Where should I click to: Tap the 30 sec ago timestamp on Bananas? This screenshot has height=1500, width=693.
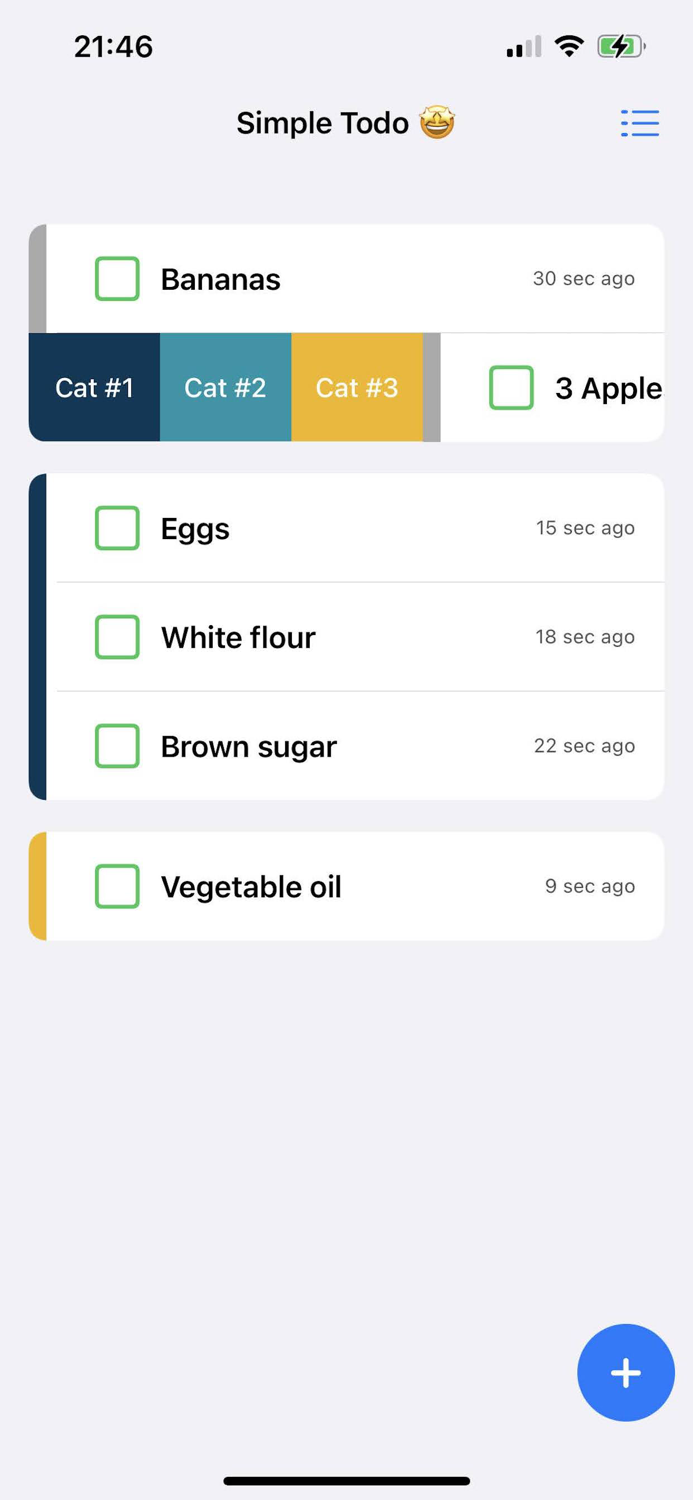583,279
